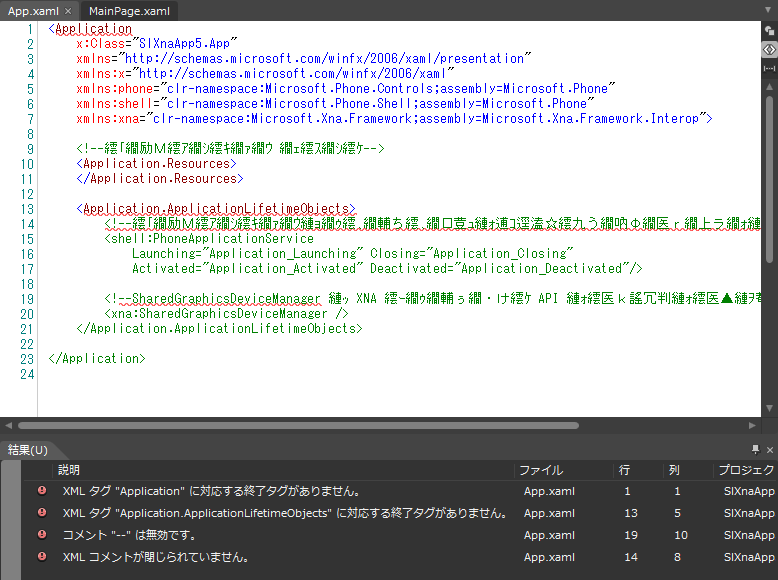Viewport: 778px width, 580px height.
Task: Click line number cell 13 in results
Action: tap(631, 513)
